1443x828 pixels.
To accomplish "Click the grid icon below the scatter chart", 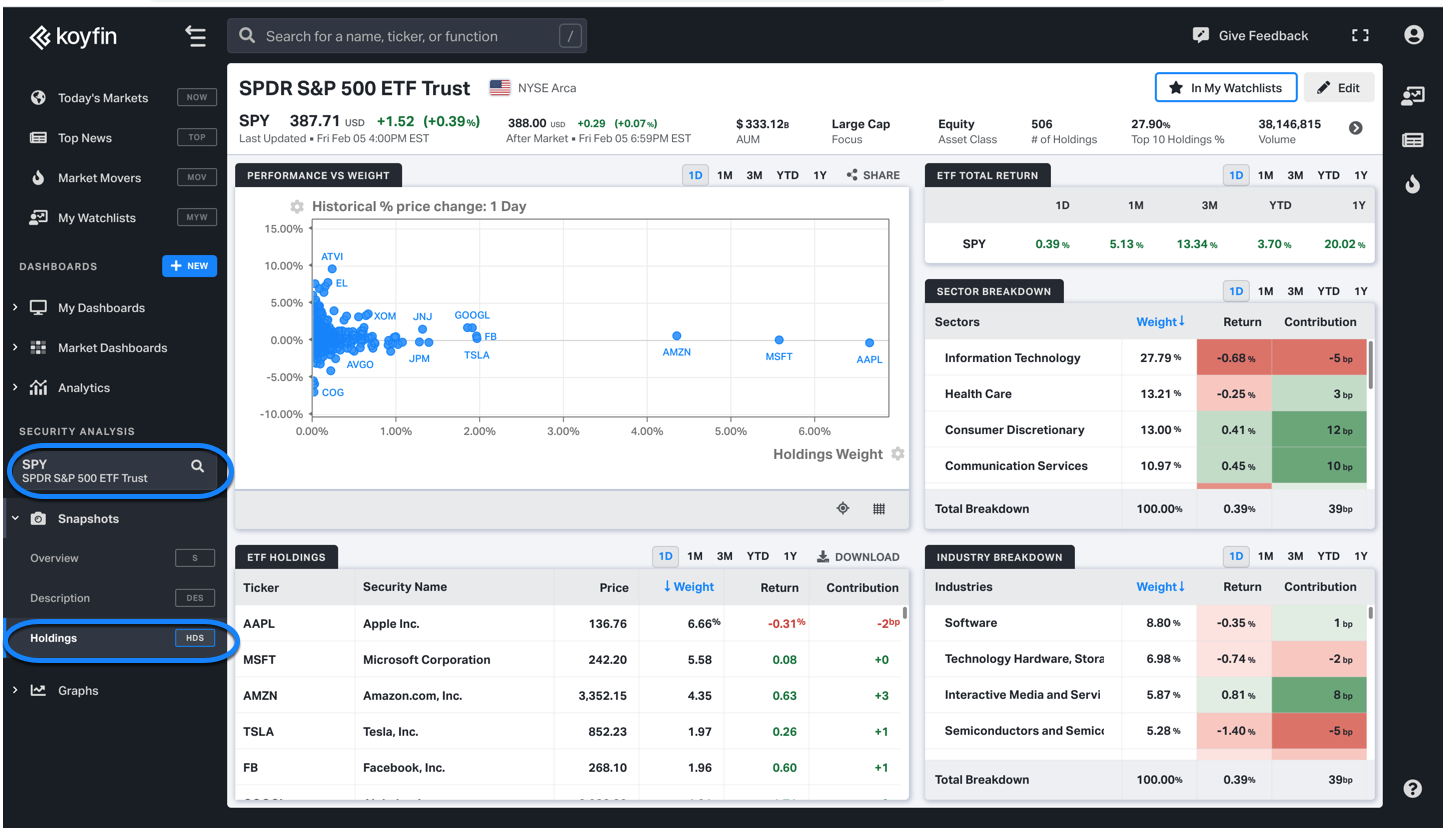I will click(878, 509).
